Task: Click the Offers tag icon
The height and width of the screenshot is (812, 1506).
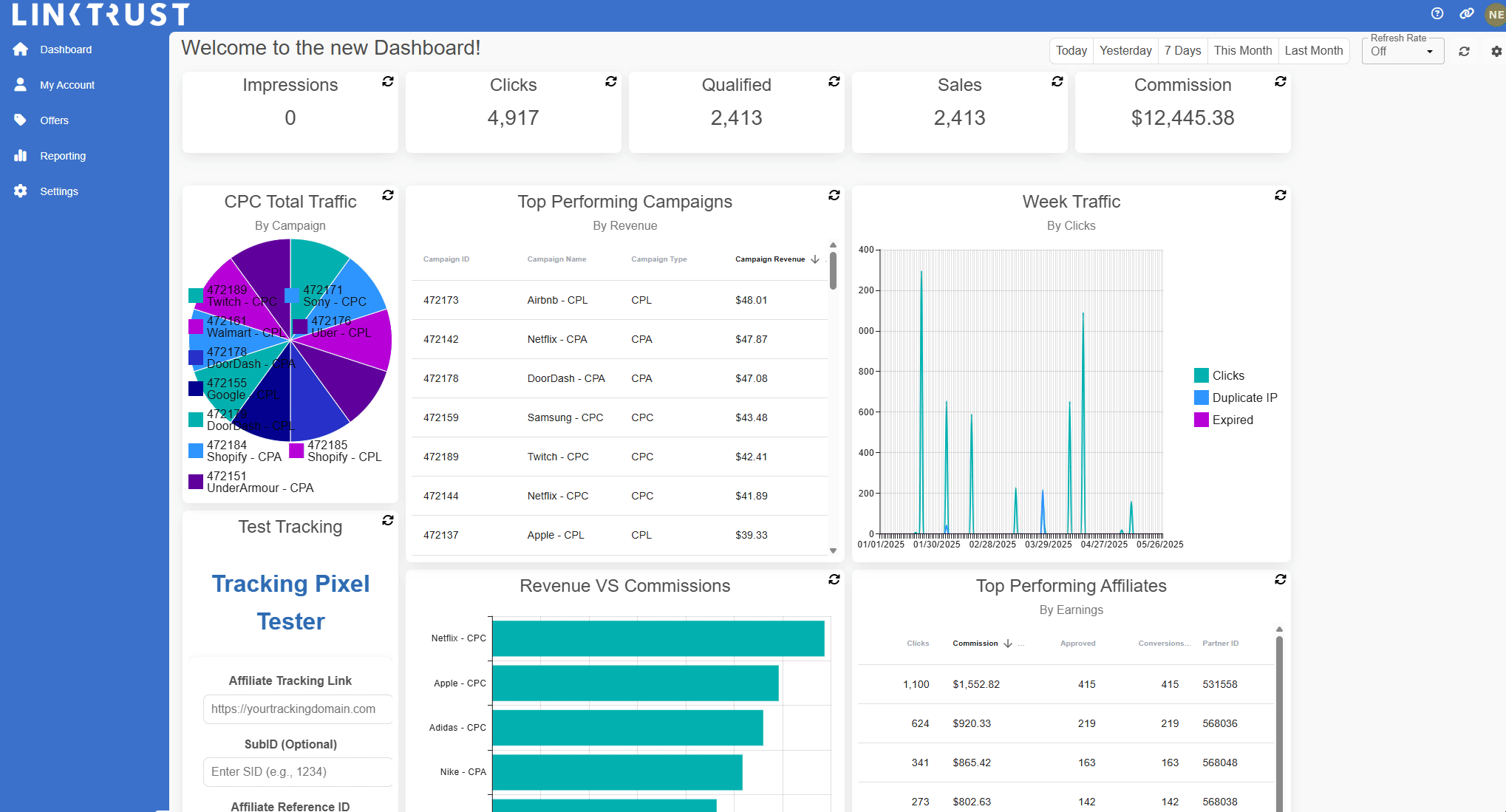Action: (x=21, y=120)
